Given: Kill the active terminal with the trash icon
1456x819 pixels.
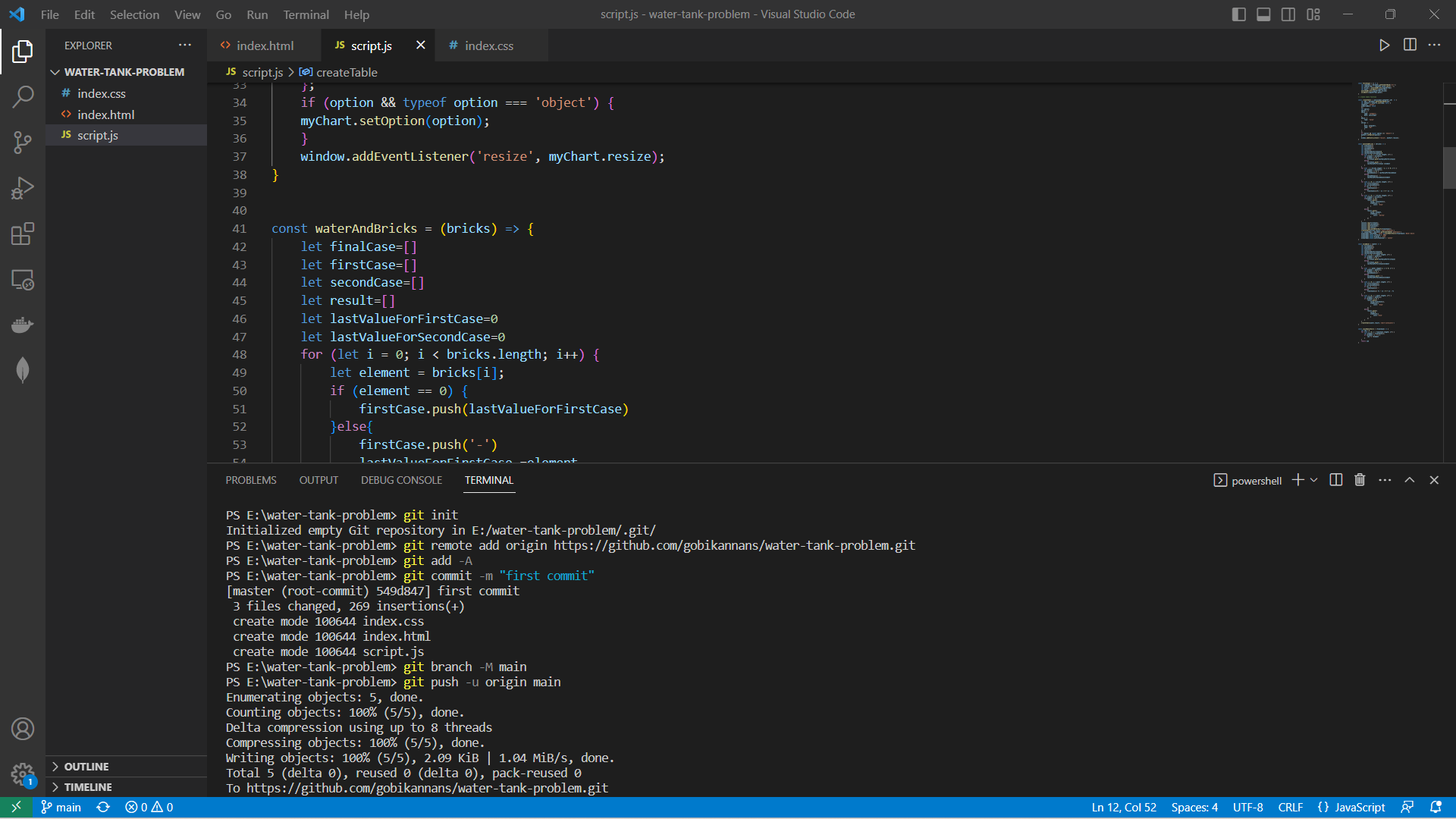Looking at the screenshot, I should (x=1359, y=479).
